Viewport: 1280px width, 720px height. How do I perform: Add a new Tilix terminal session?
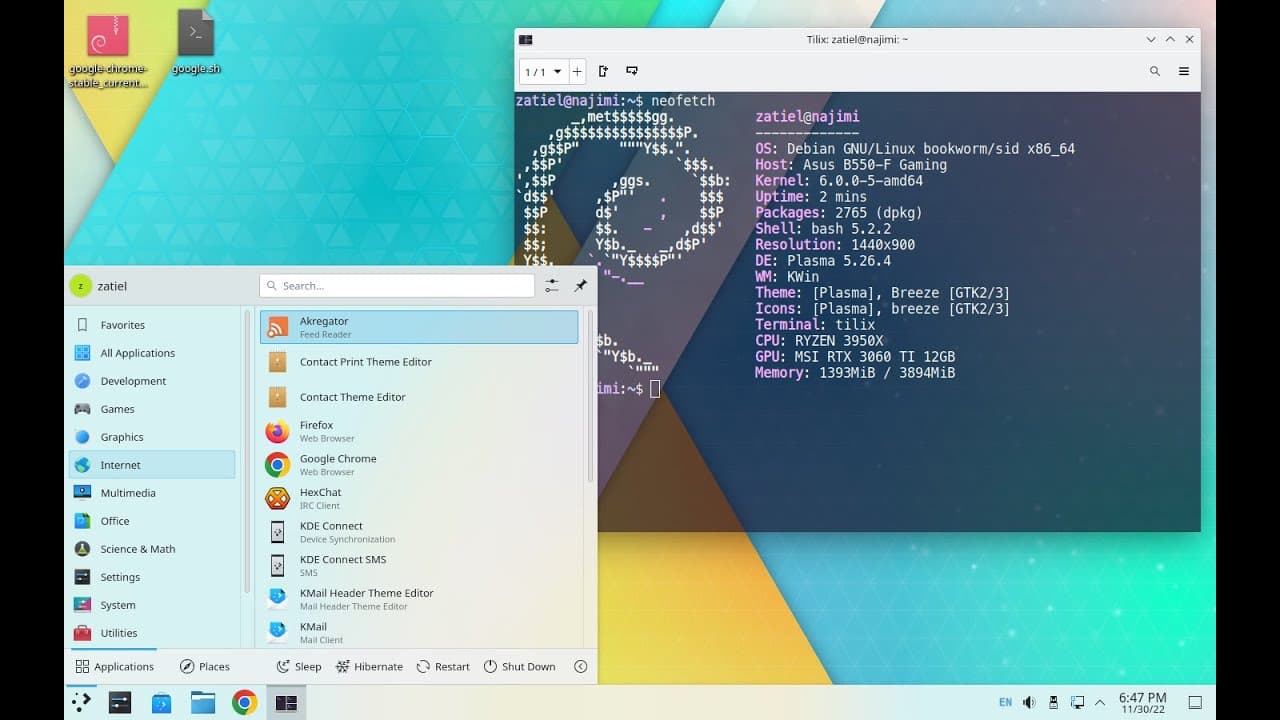pyautogui.click(x=577, y=72)
